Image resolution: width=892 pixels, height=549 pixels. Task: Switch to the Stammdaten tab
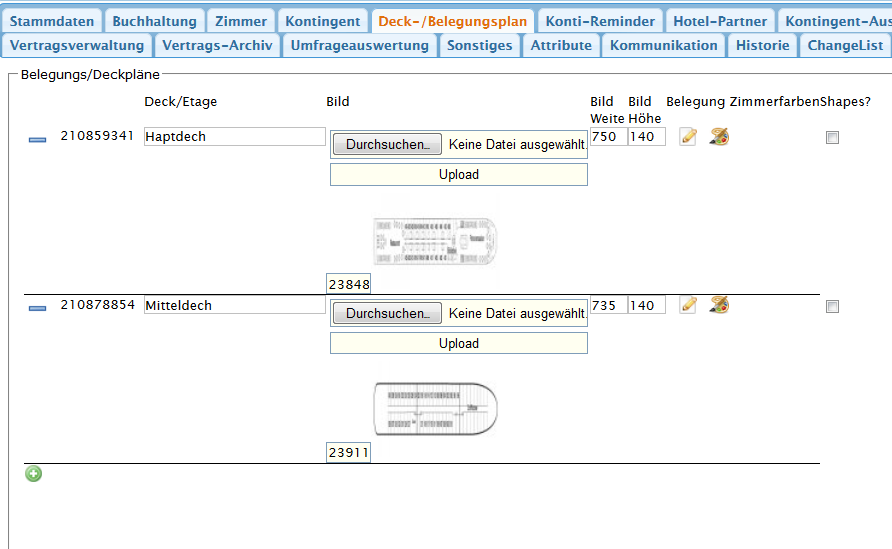[x=52, y=21]
